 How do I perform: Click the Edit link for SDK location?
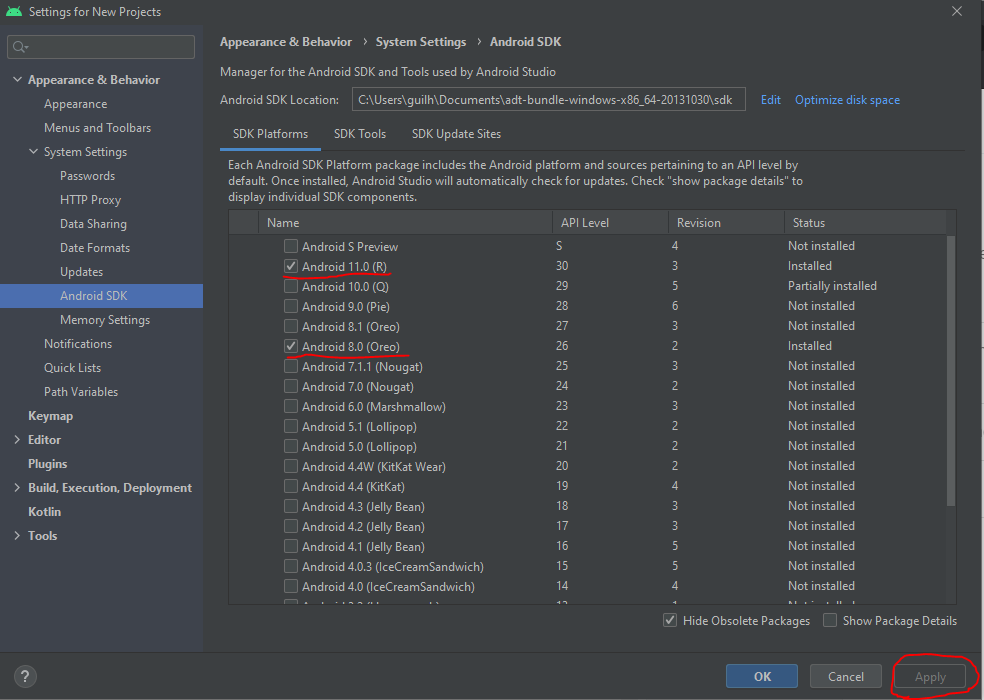pos(771,100)
